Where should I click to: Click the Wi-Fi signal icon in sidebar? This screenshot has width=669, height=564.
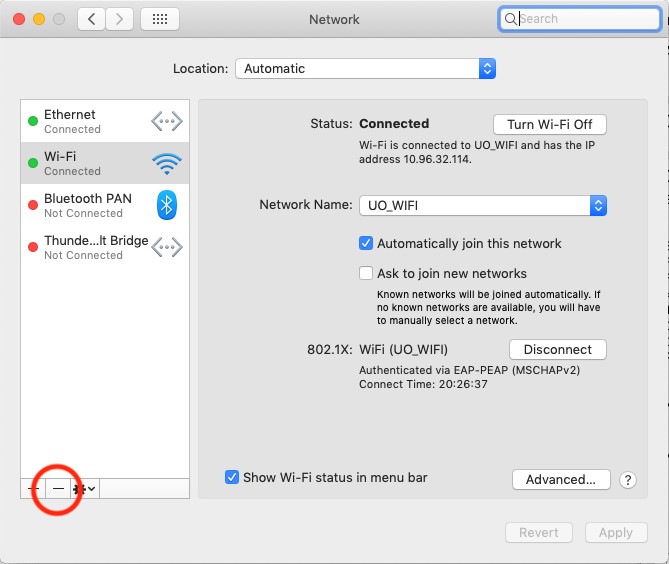[x=166, y=163]
